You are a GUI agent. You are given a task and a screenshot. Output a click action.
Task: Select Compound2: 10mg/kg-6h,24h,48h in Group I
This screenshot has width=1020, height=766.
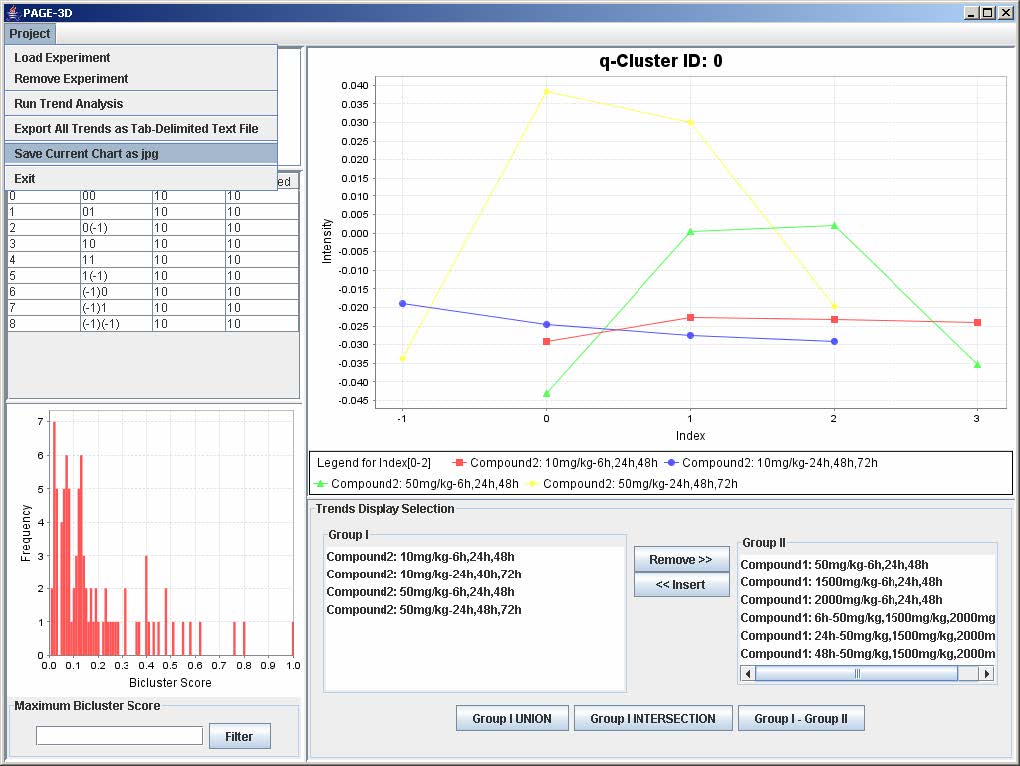(x=421, y=556)
